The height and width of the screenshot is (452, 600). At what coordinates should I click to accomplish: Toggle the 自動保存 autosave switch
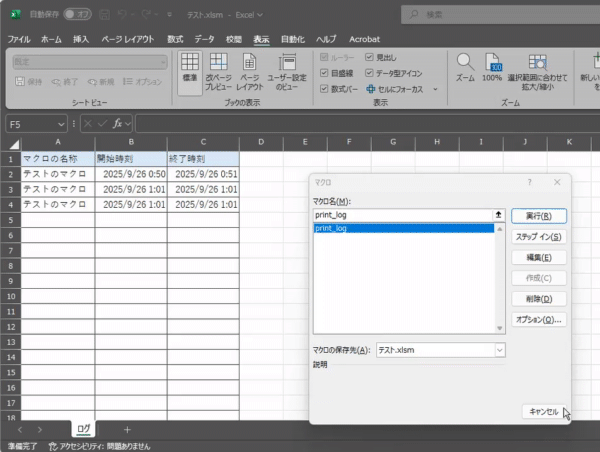[x=77, y=14]
